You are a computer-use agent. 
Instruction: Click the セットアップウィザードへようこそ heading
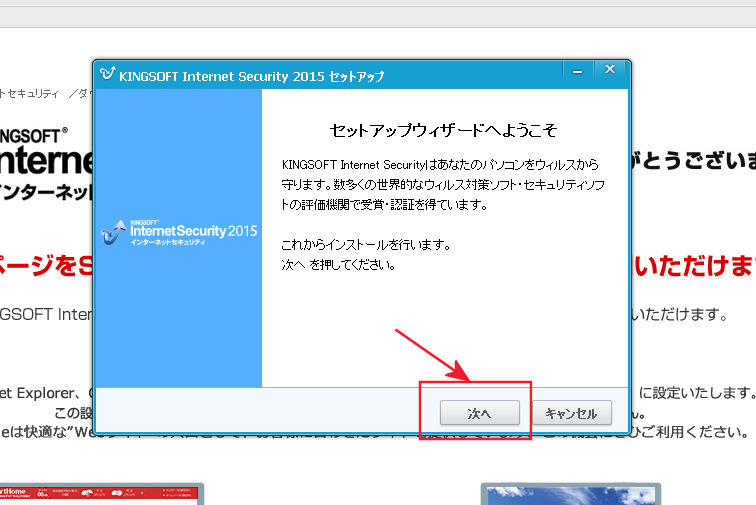[444, 130]
